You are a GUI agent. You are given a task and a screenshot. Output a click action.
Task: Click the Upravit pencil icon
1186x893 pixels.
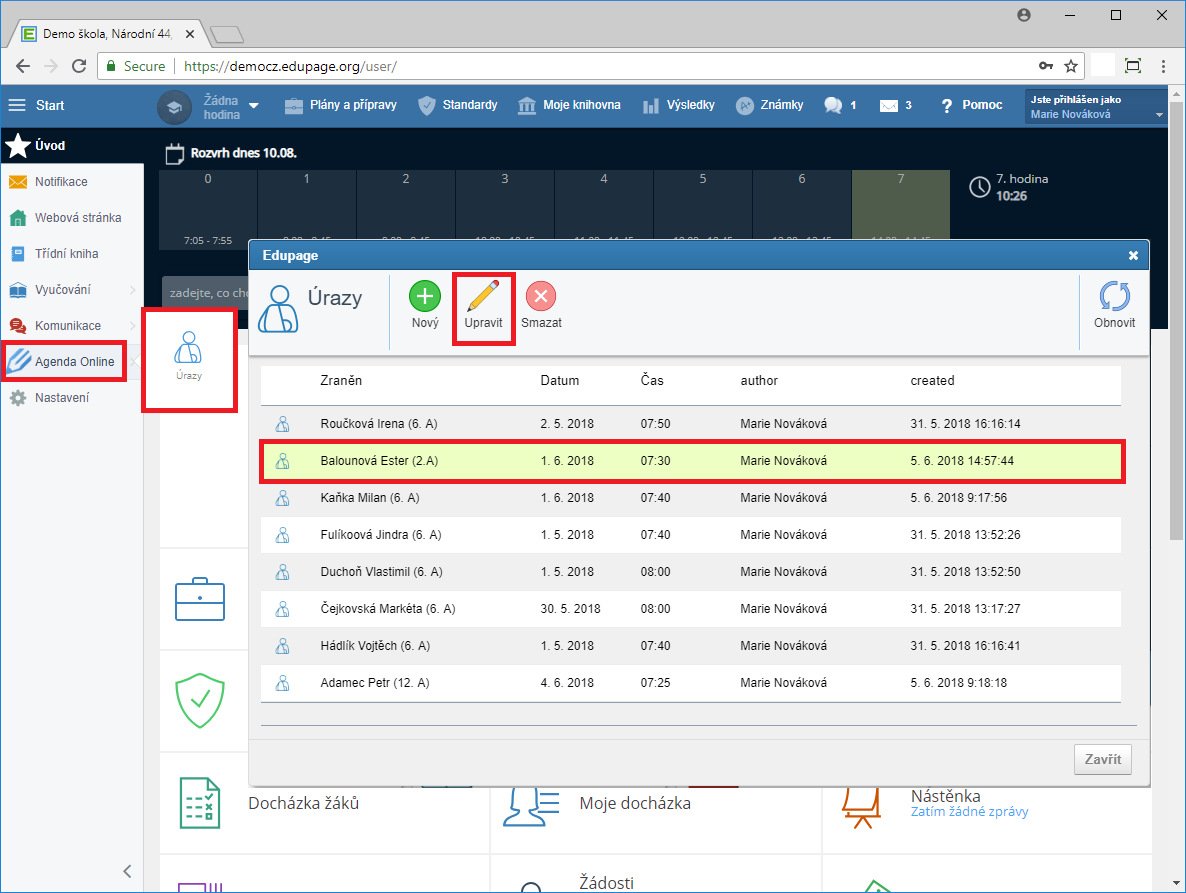coord(483,296)
